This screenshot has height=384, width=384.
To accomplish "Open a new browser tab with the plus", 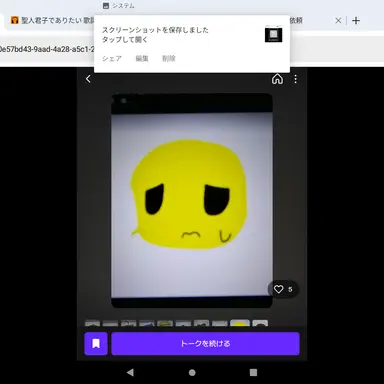I will [356, 20].
